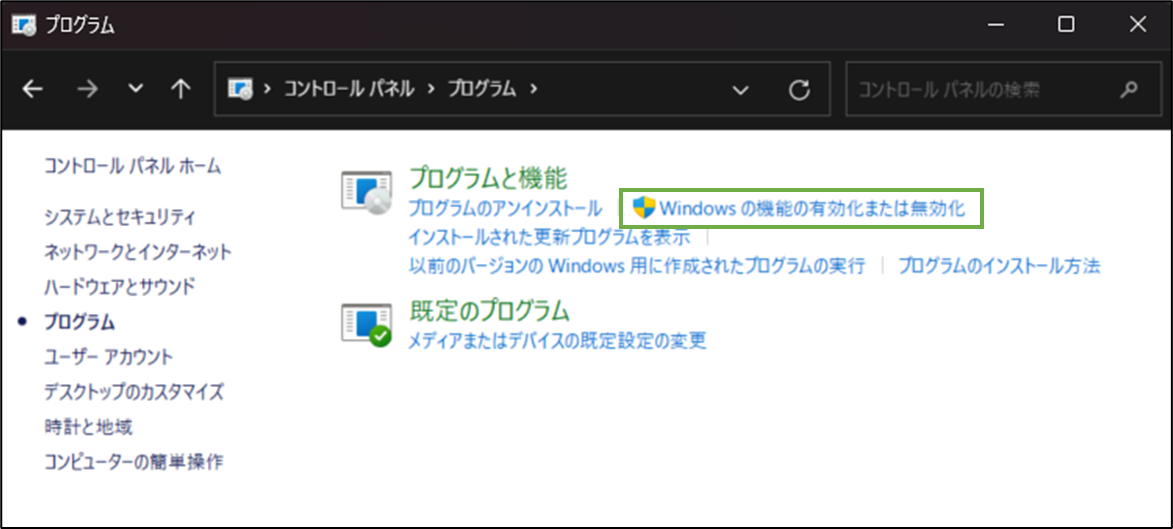Select コントロール パネル in the address breadcrumb
Viewport: 1173px width, 529px height.
(349, 90)
